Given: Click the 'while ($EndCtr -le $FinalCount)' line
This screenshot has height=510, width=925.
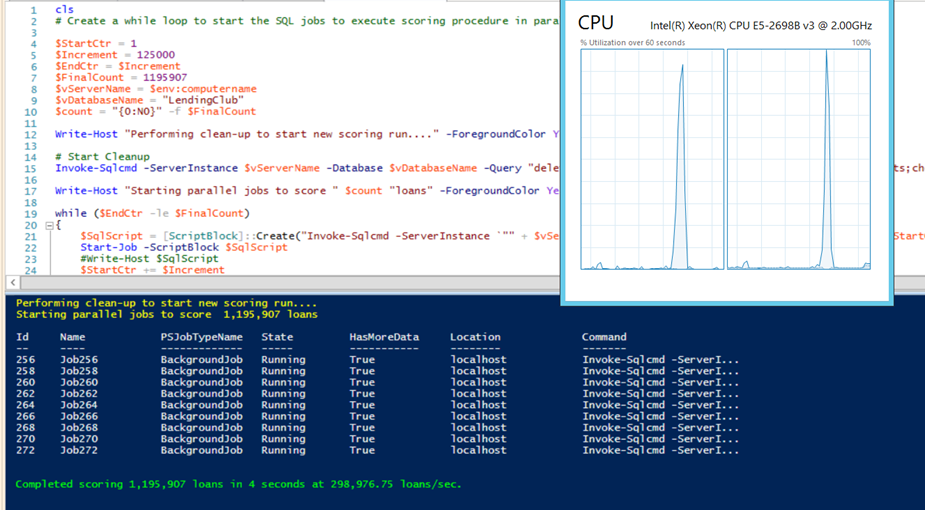Looking at the screenshot, I should 152,213.
